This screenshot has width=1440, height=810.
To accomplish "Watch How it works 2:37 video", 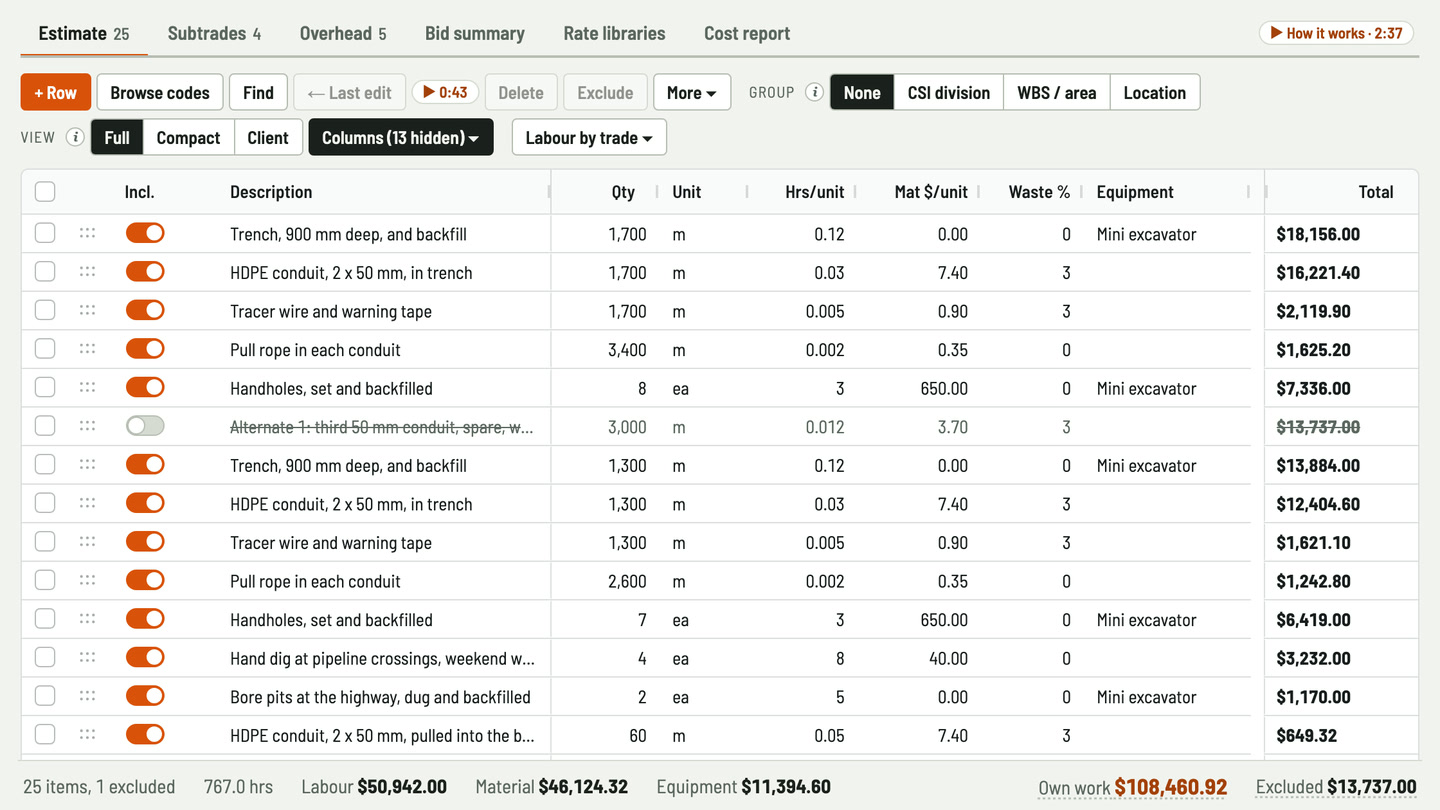I will (x=1336, y=33).
